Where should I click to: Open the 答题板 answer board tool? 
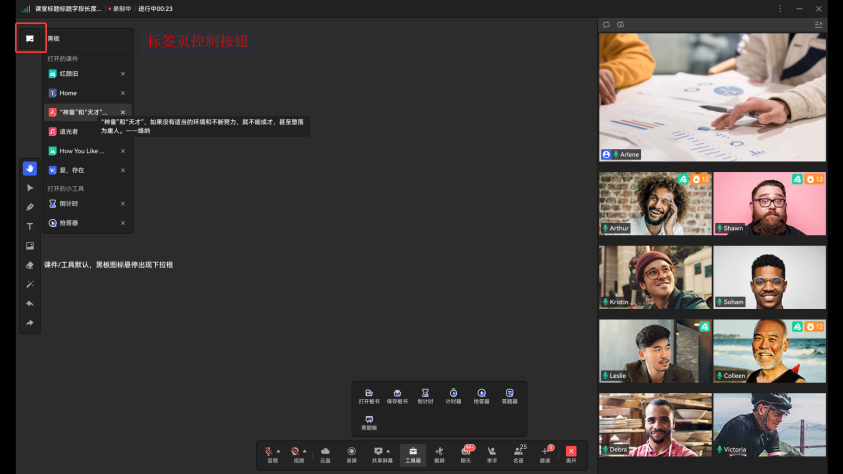369,423
